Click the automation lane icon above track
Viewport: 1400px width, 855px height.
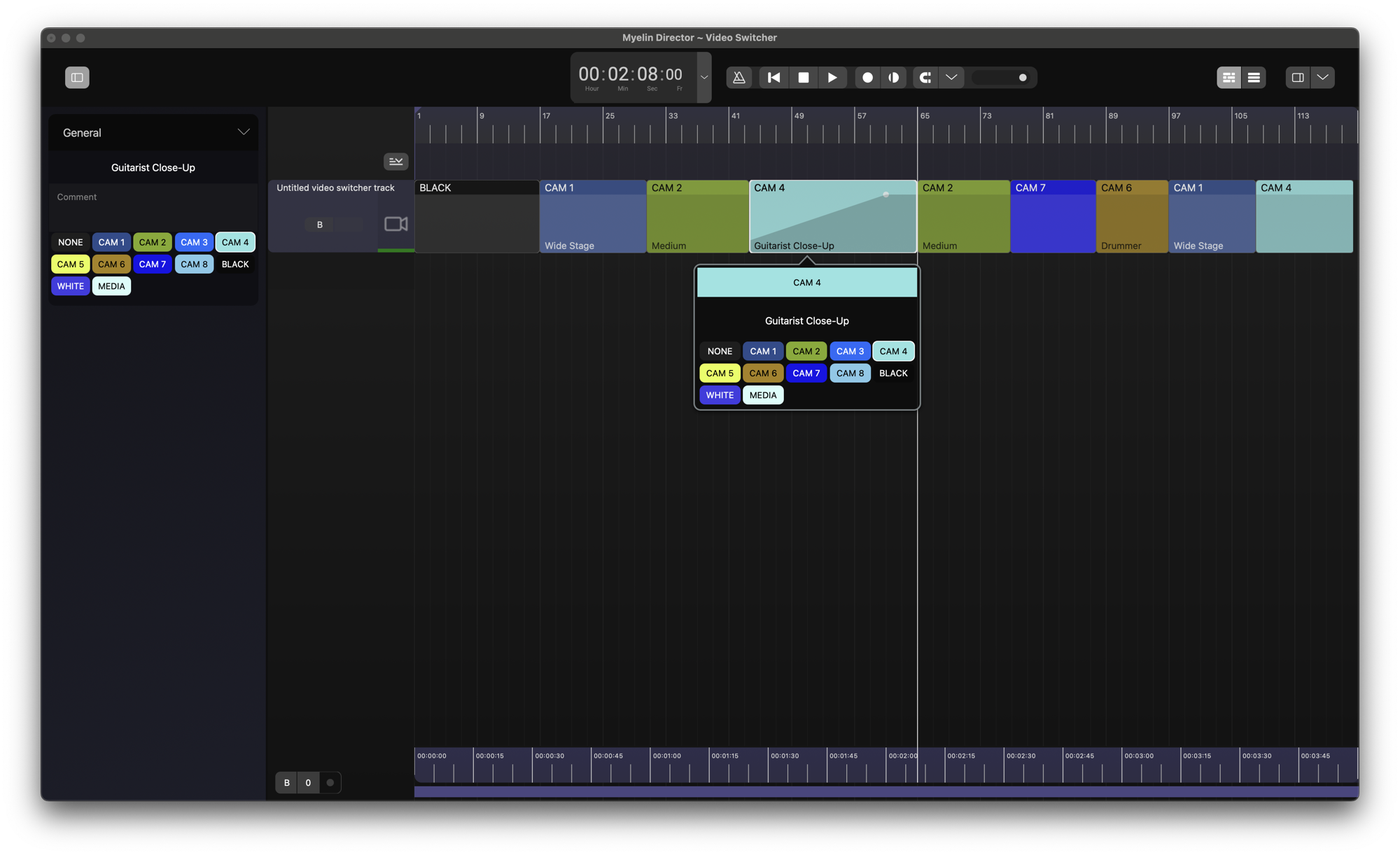395,162
